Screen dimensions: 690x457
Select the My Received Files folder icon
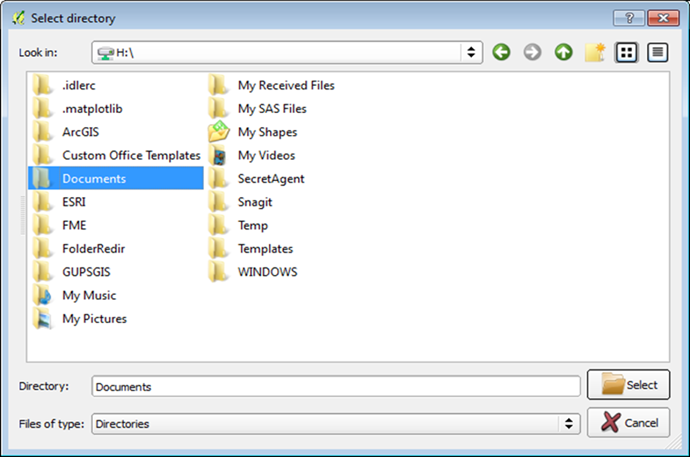[219, 85]
